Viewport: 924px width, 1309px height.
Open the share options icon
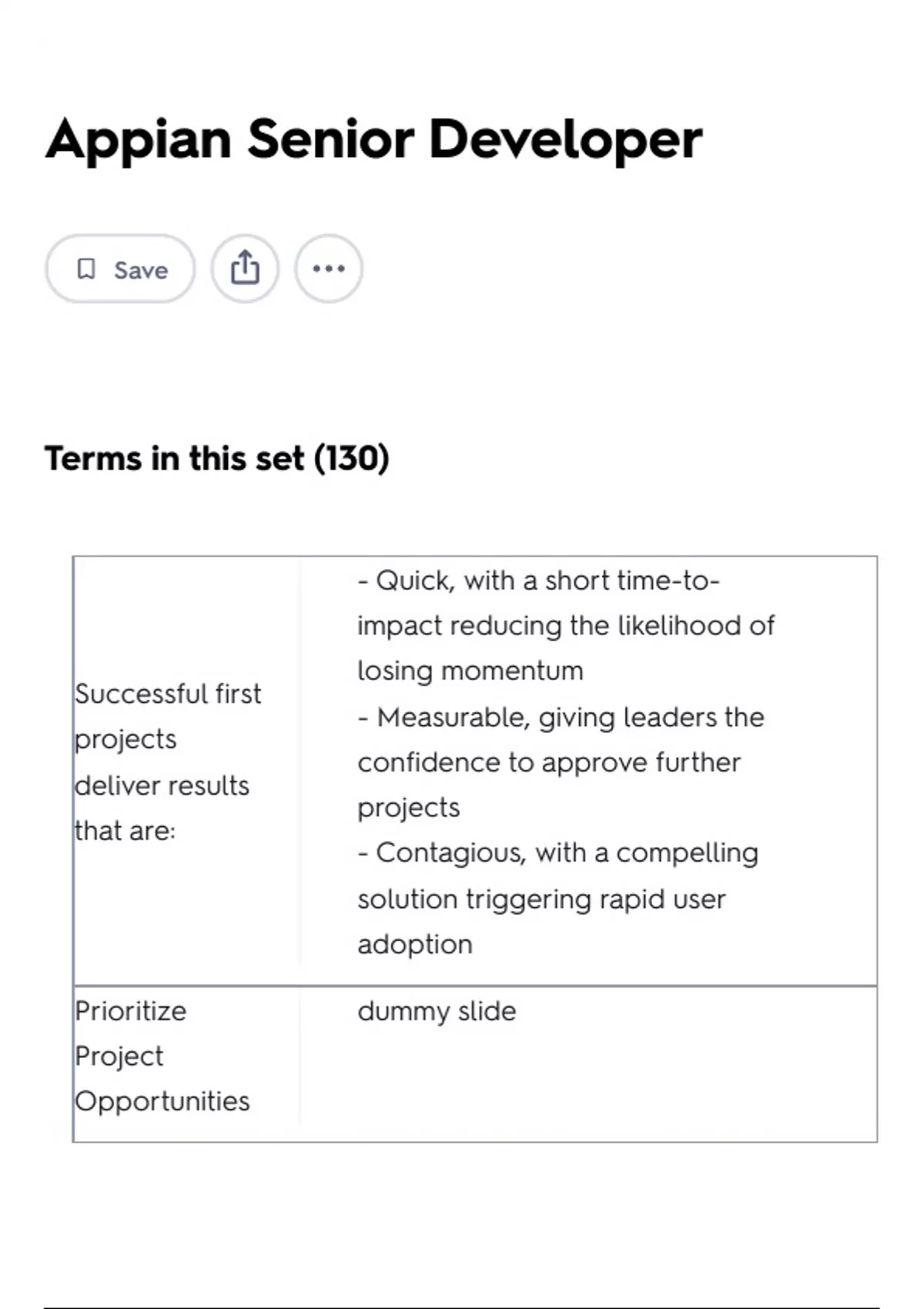click(245, 269)
